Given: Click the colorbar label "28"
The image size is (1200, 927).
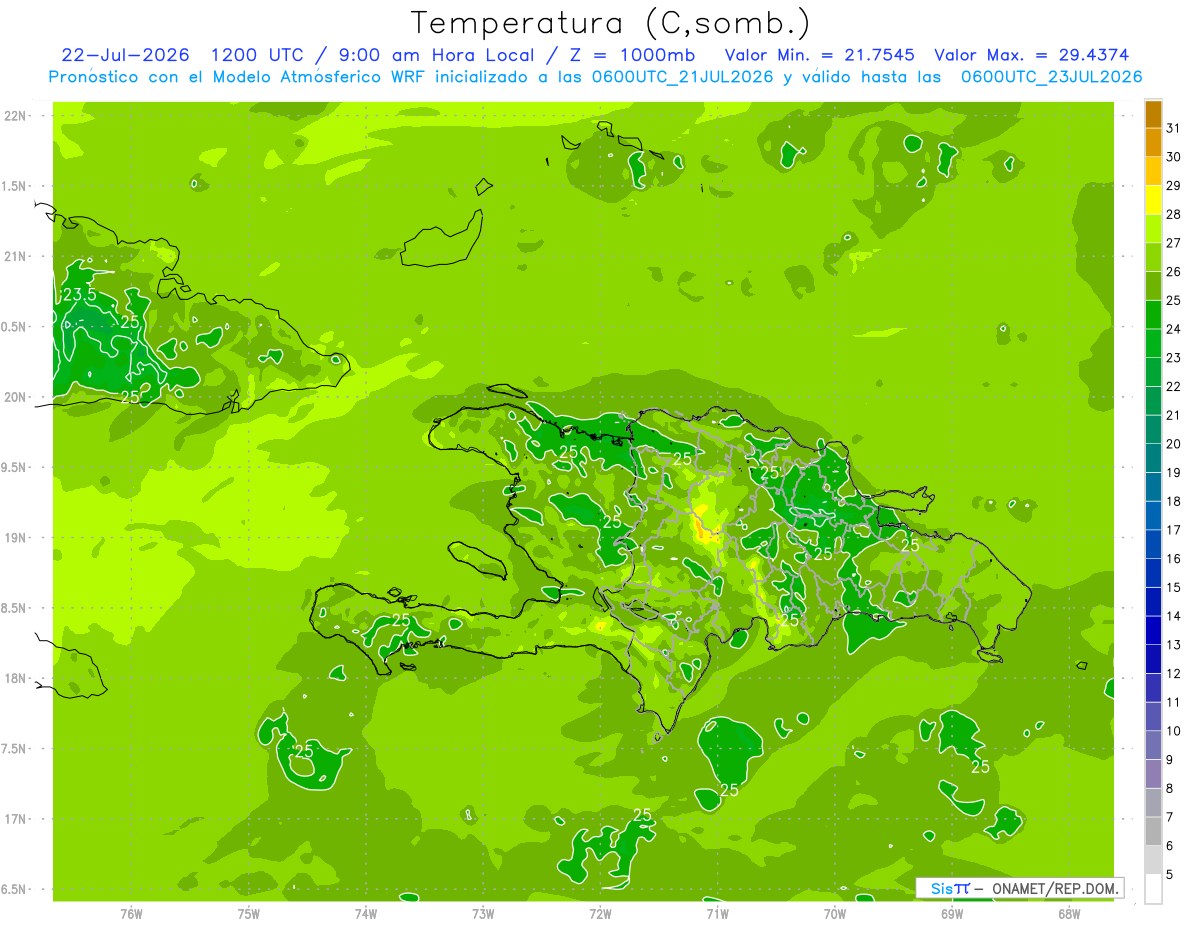Looking at the screenshot, I should pos(1174,214).
